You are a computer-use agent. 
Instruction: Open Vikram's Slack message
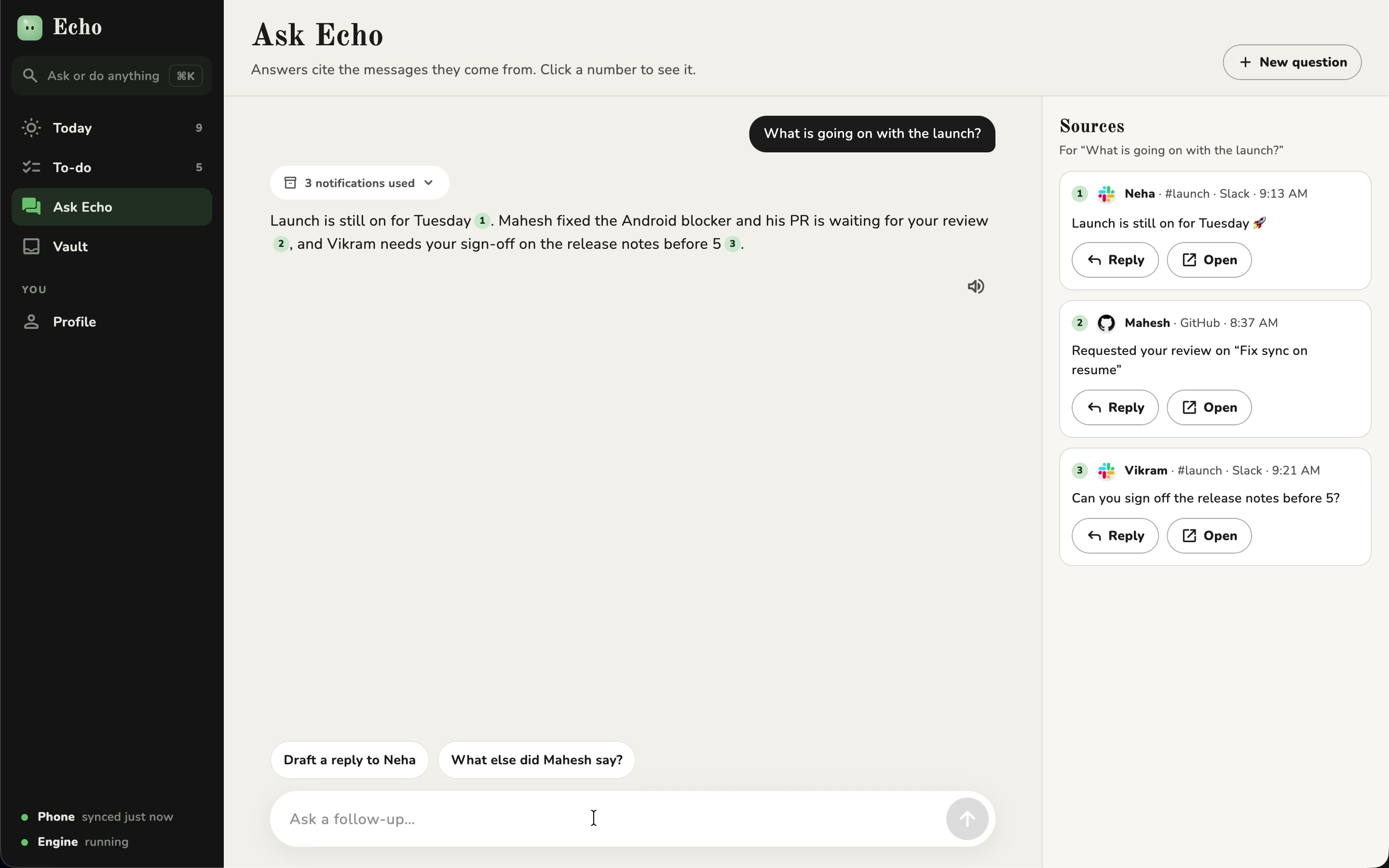tap(1209, 536)
